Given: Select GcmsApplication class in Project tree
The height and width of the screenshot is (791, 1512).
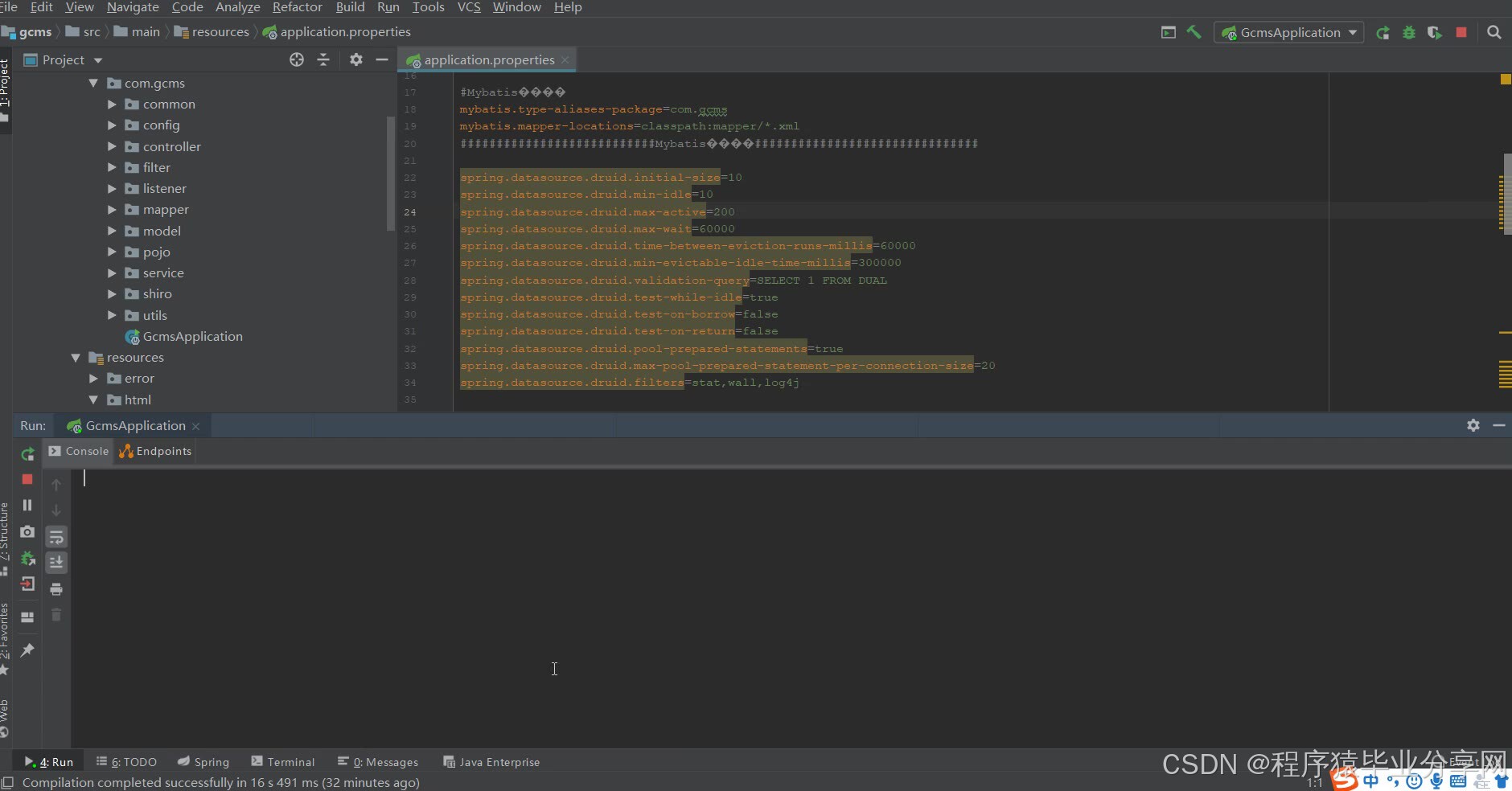Looking at the screenshot, I should tap(183, 337).
